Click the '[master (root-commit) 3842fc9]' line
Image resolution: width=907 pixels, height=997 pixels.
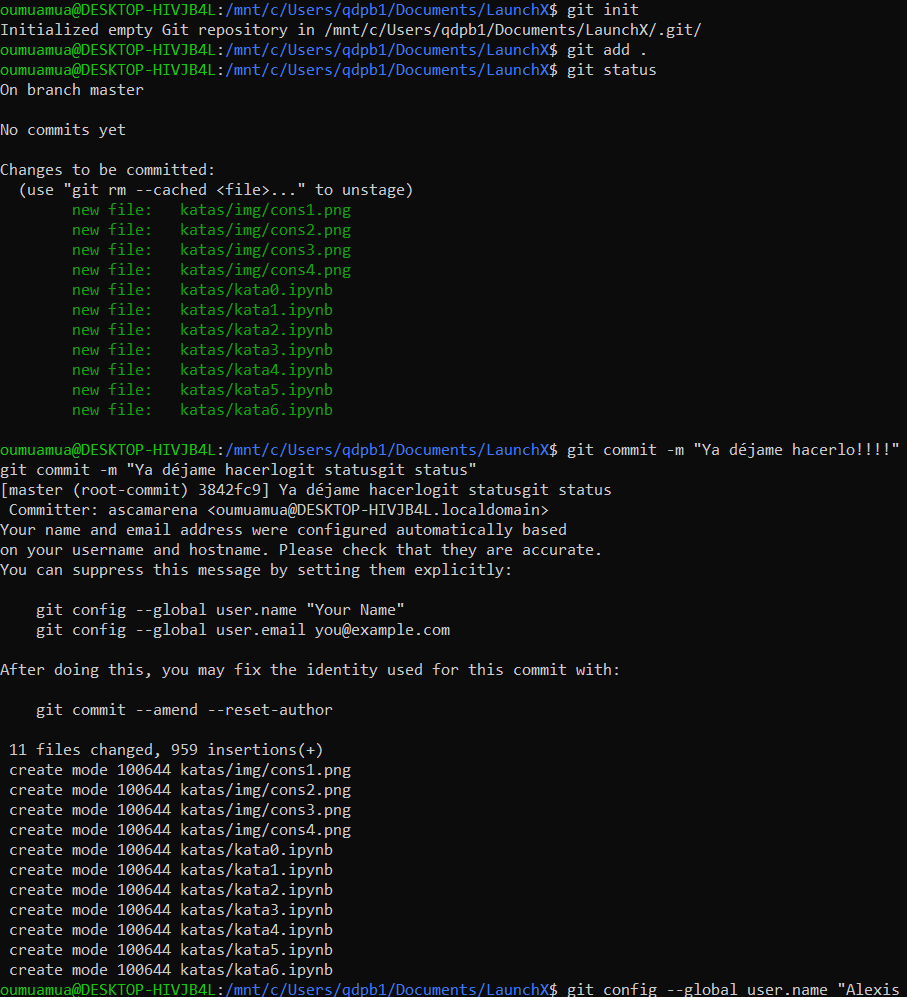305,490
